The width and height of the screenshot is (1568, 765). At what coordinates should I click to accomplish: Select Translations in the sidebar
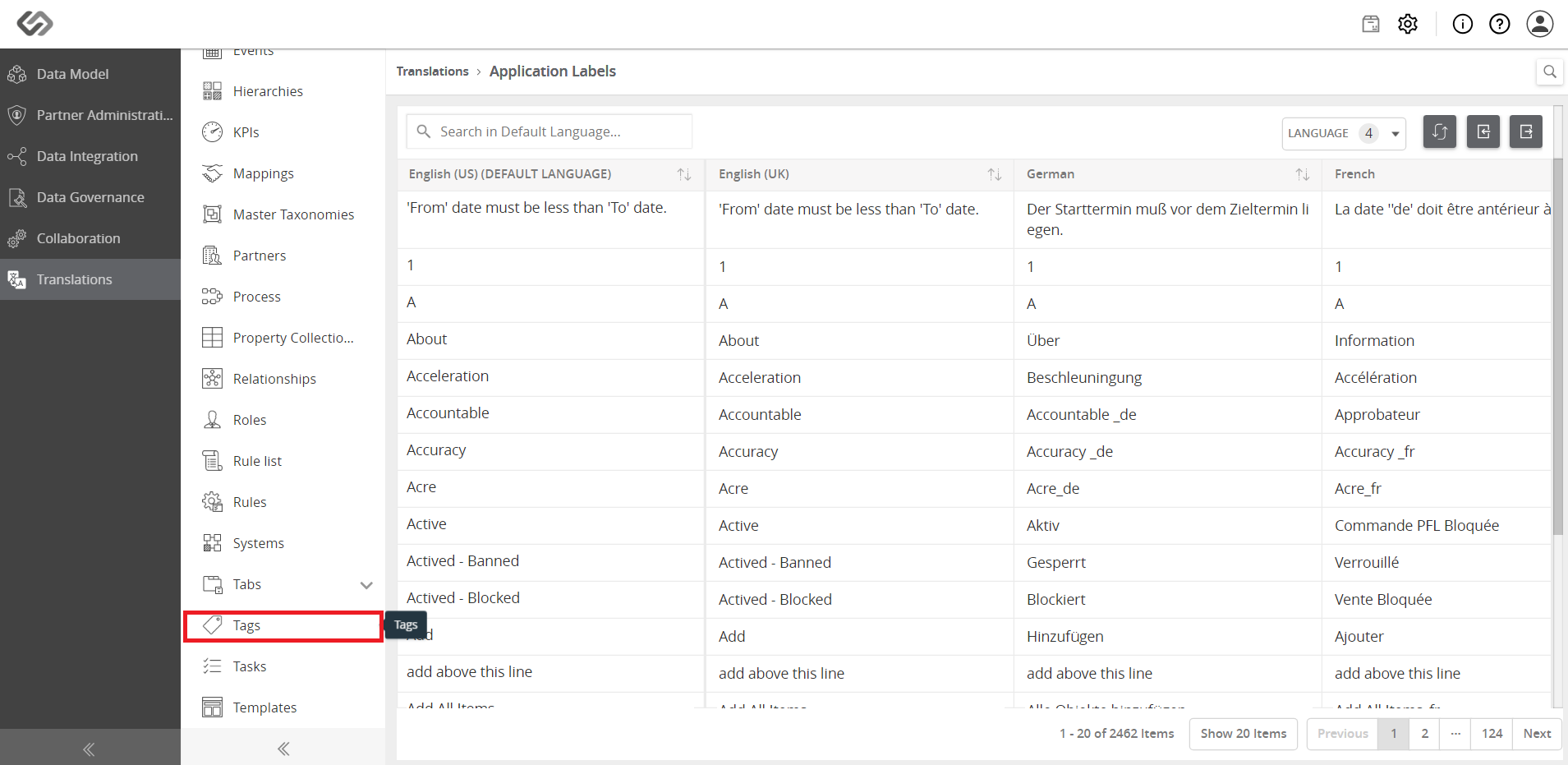pos(90,279)
